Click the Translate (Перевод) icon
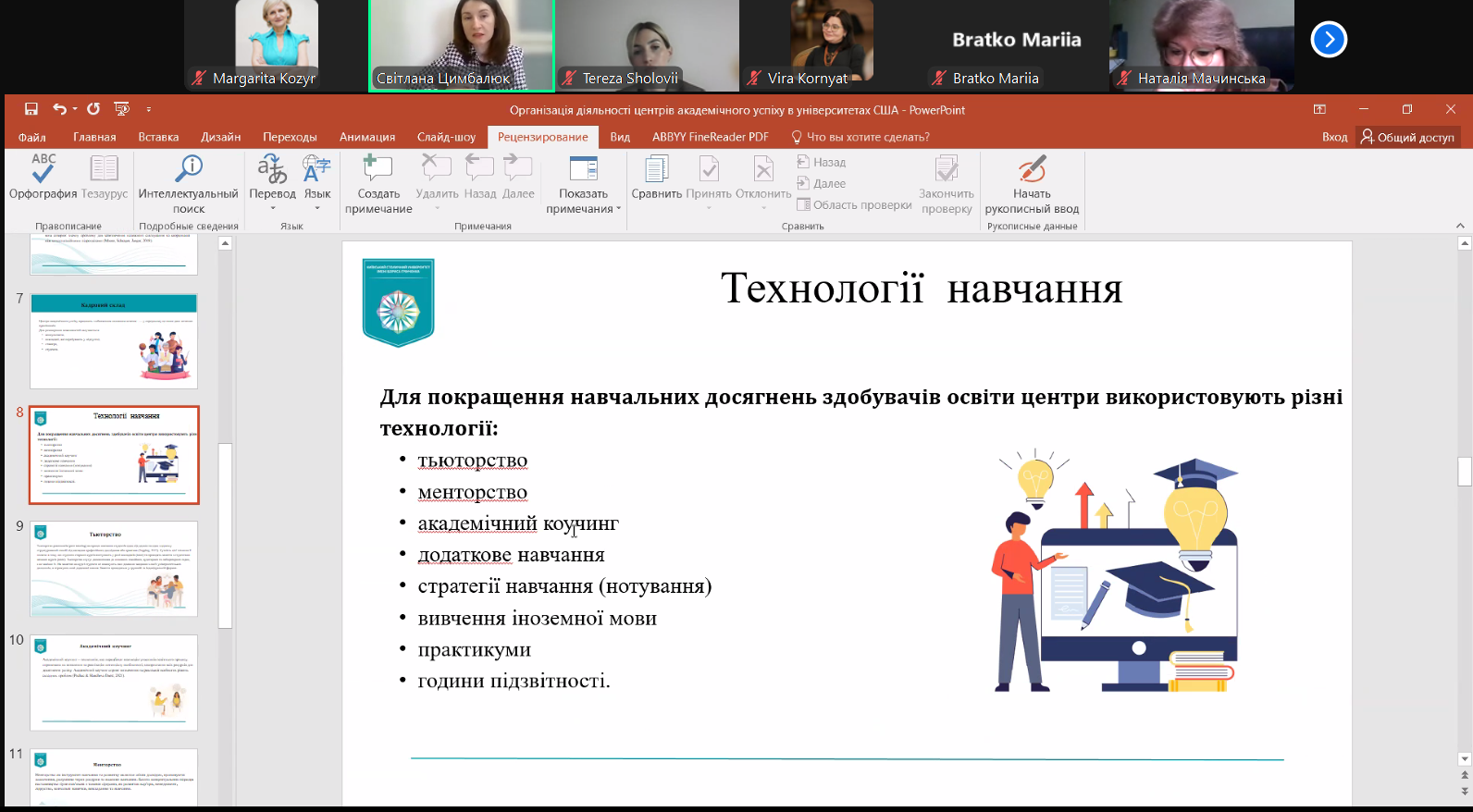Viewport: 1473px width, 812px height. click(x=272, y=170)
